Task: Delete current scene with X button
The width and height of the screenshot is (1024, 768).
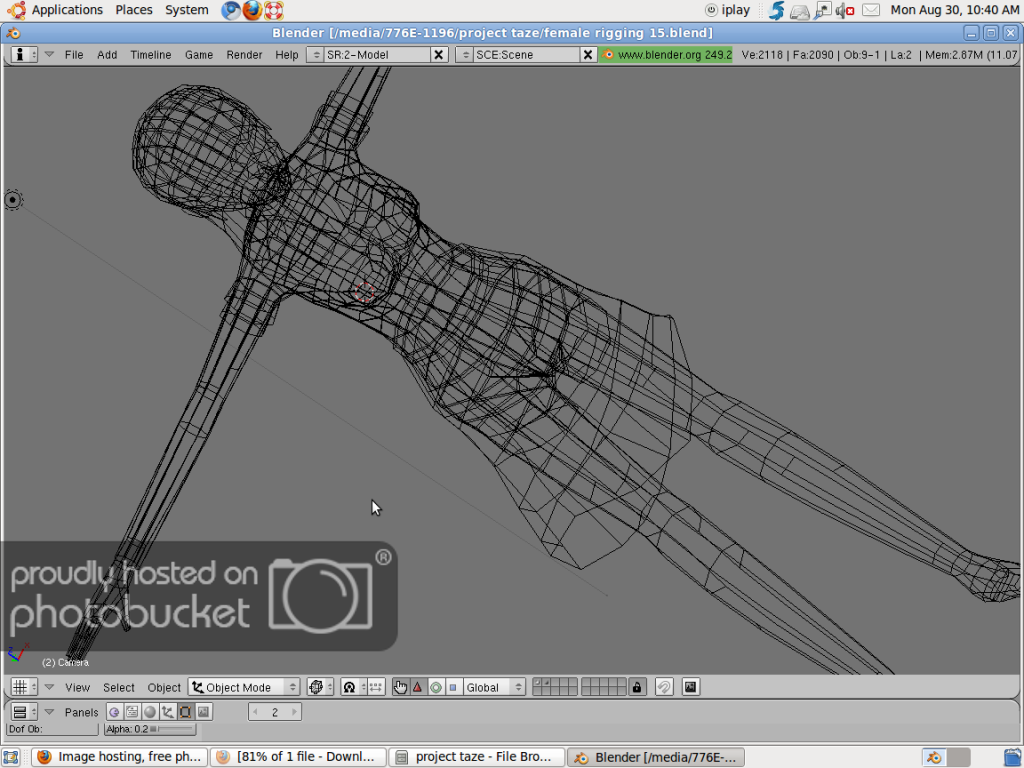Action: [x=588, y=55]
